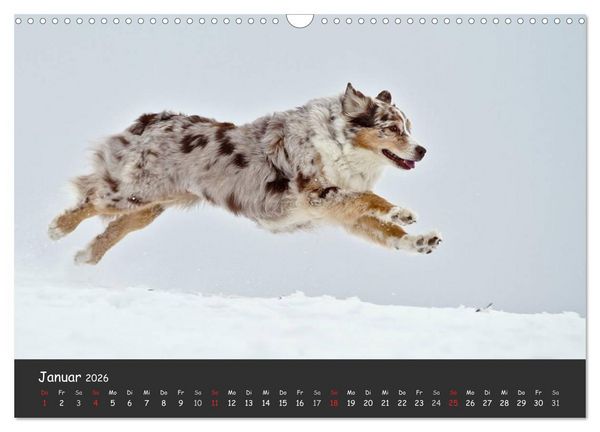Select day number 27
Screen dimensions: 600x432
click(x=487, y=403)
